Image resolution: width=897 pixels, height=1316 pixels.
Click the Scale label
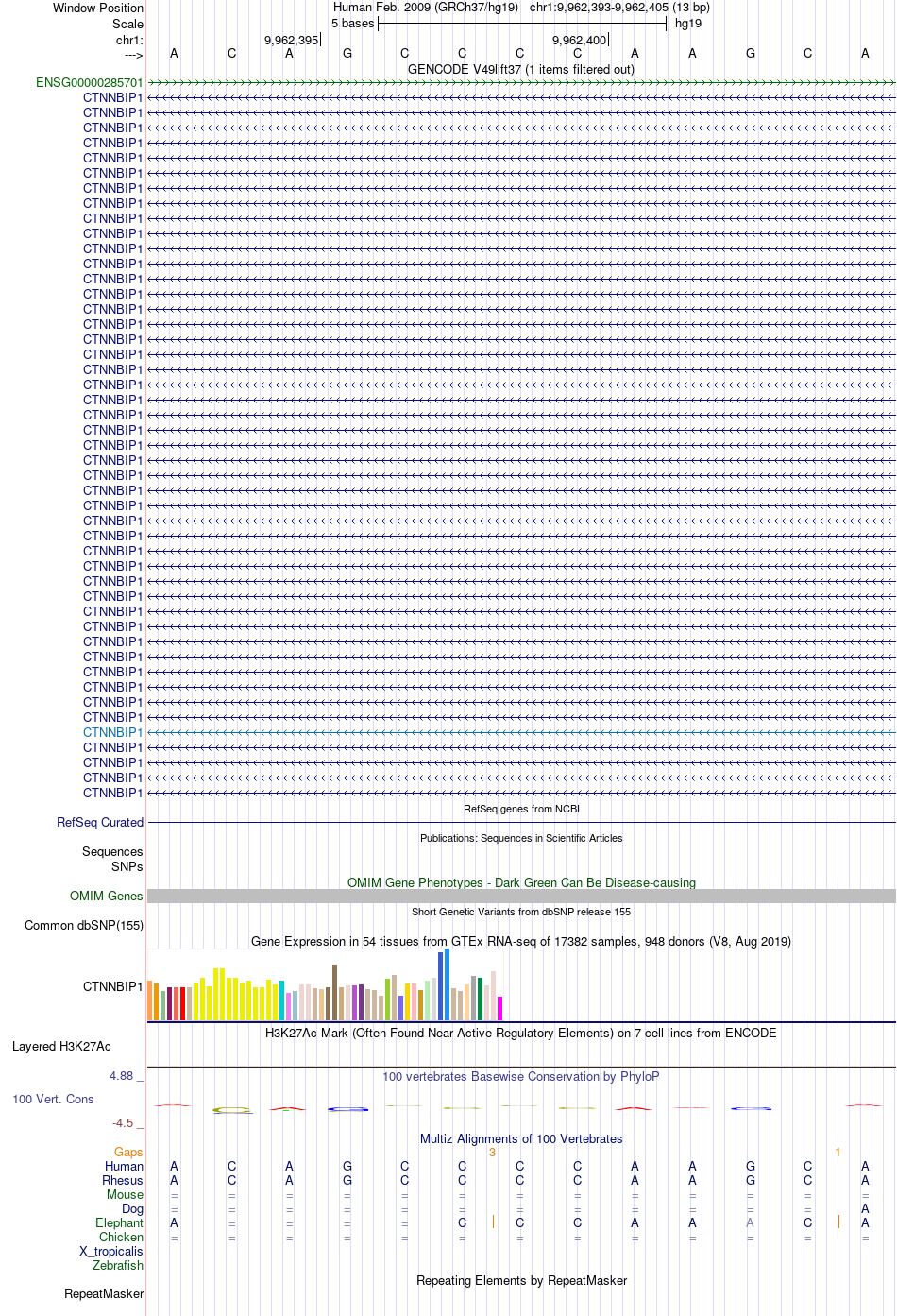(127, 24)
